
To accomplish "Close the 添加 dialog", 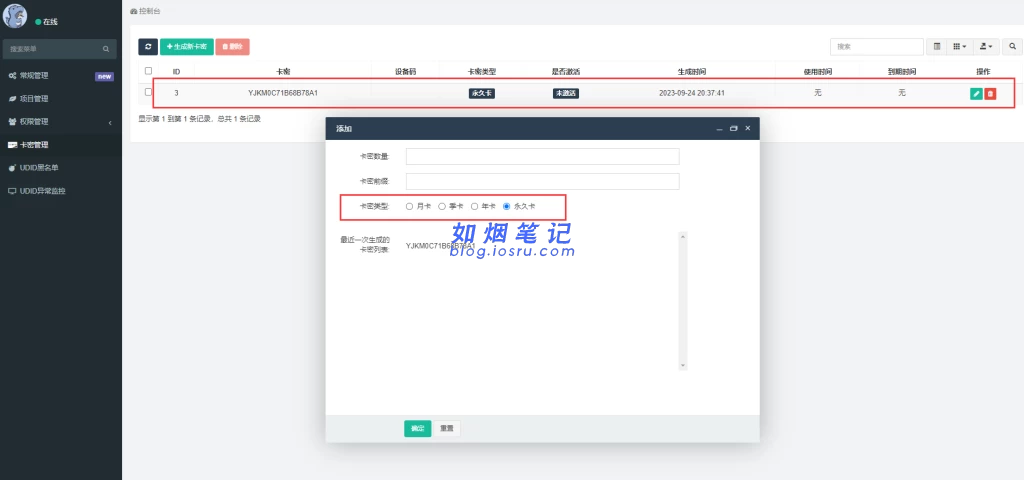I will (x=748, y=129).
